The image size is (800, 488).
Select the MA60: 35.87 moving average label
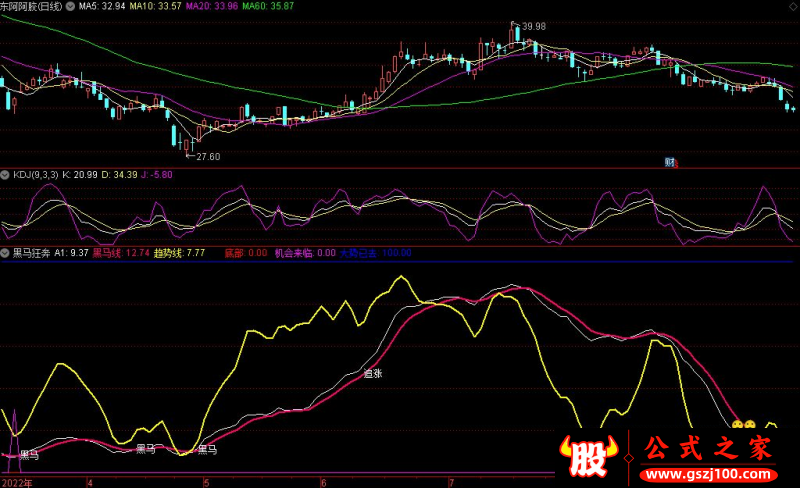[x=268, y=6]
